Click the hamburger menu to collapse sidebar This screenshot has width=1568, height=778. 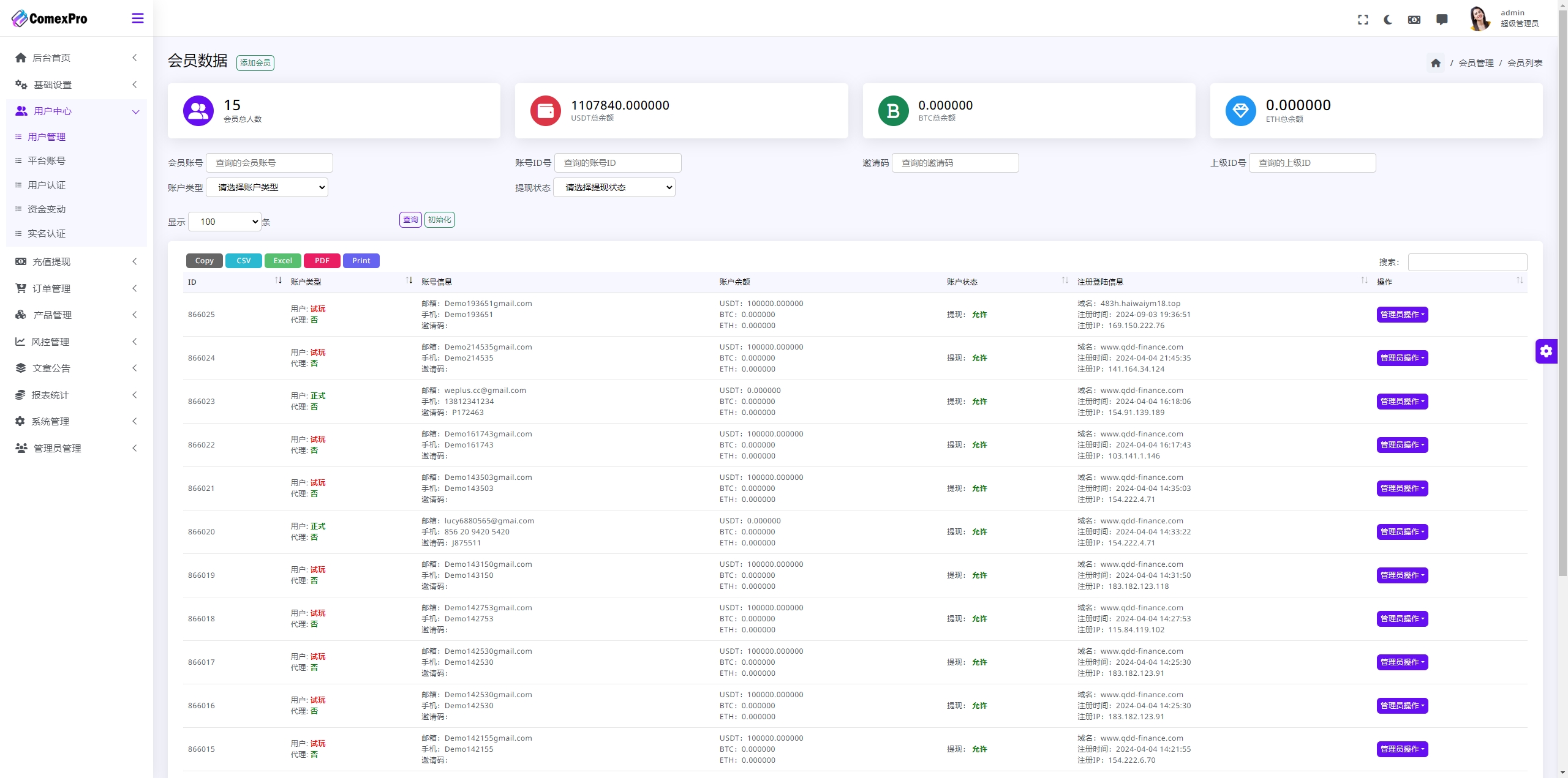pos(137,18)
